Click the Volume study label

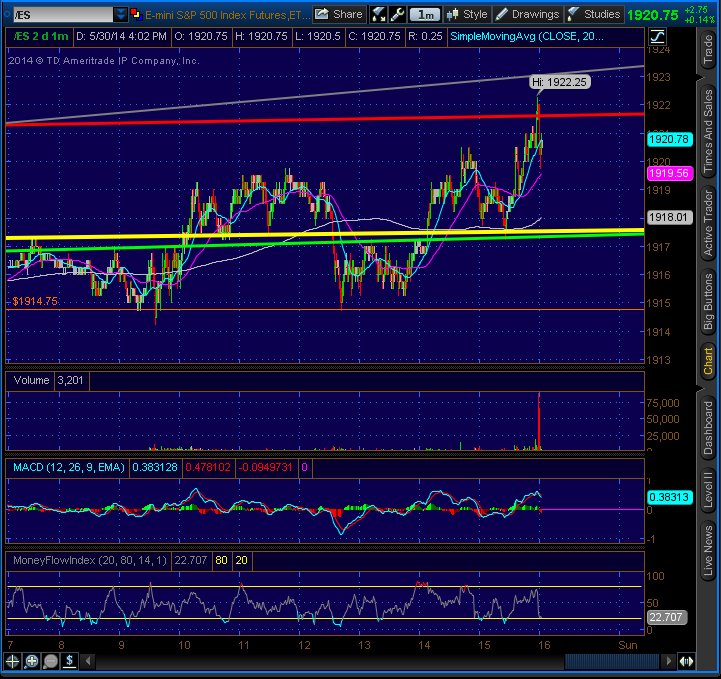[x=31, y=380]
